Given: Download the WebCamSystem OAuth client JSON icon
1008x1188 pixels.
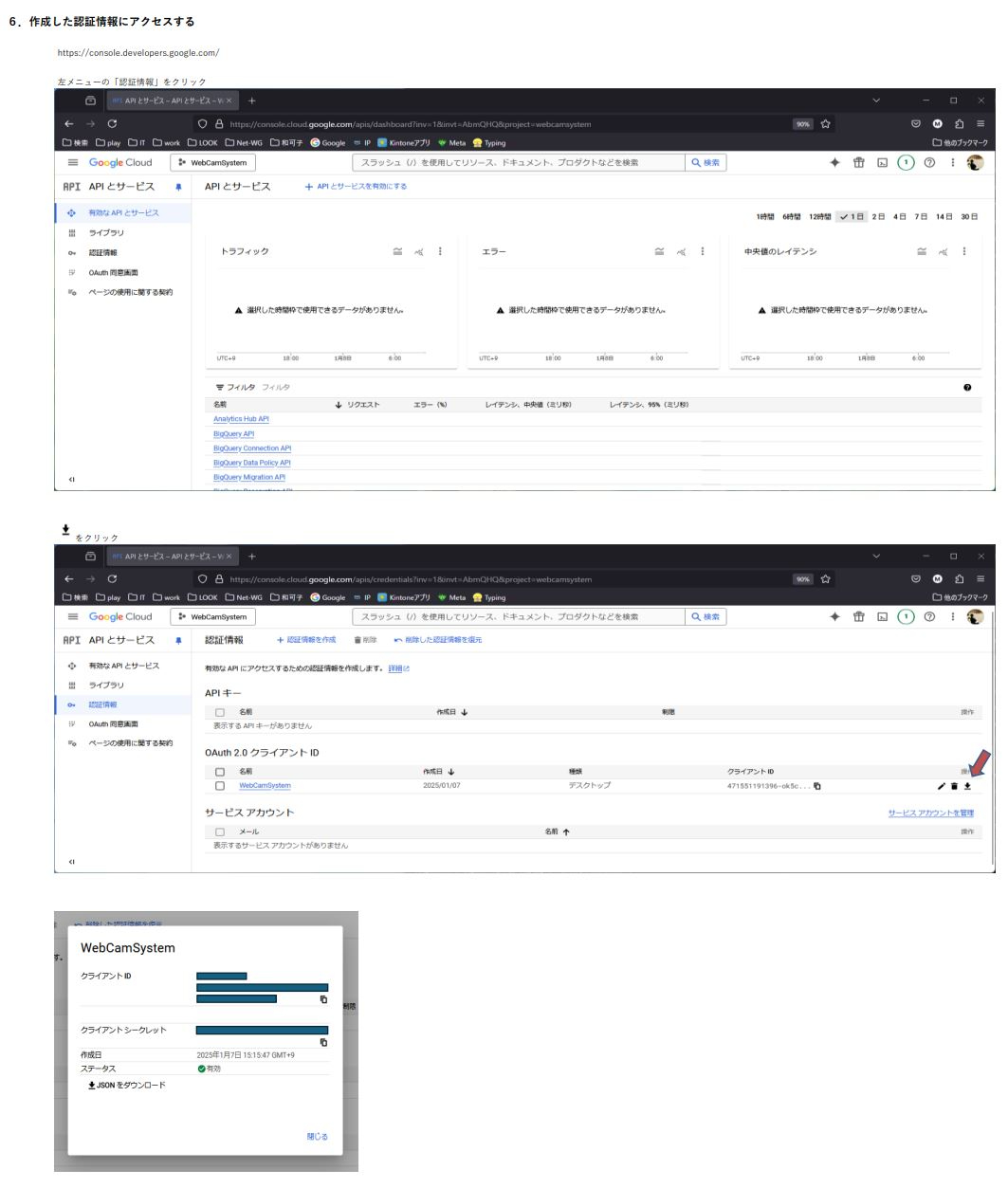Looking at the screenshot, I should pyautogui.click(x=967, y=786).
